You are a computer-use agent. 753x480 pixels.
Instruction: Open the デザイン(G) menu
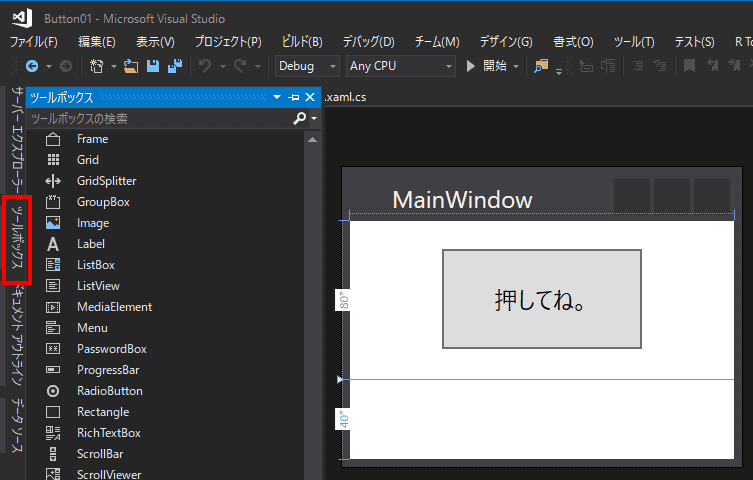pos(506,42)
